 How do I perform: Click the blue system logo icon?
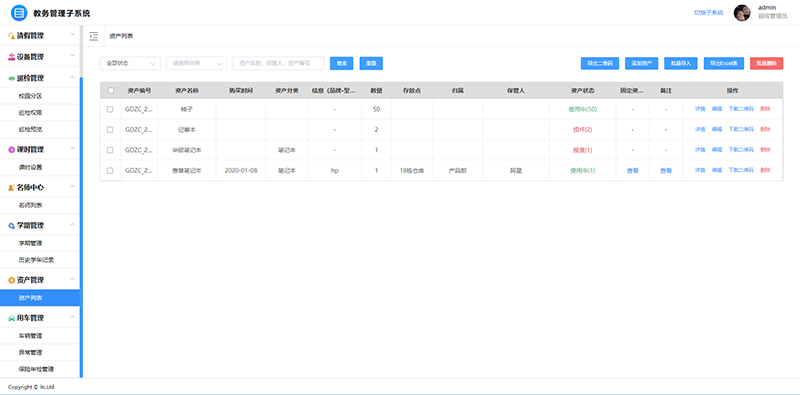click(19, 13)
